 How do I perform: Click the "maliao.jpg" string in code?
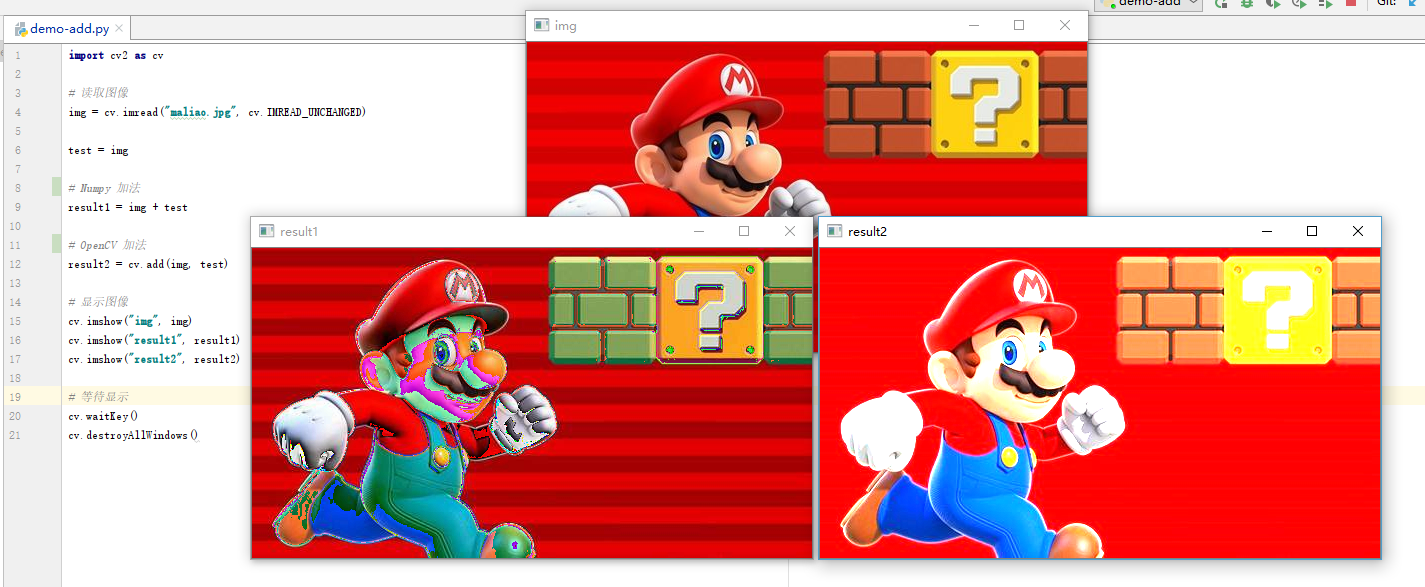point(202,112)
